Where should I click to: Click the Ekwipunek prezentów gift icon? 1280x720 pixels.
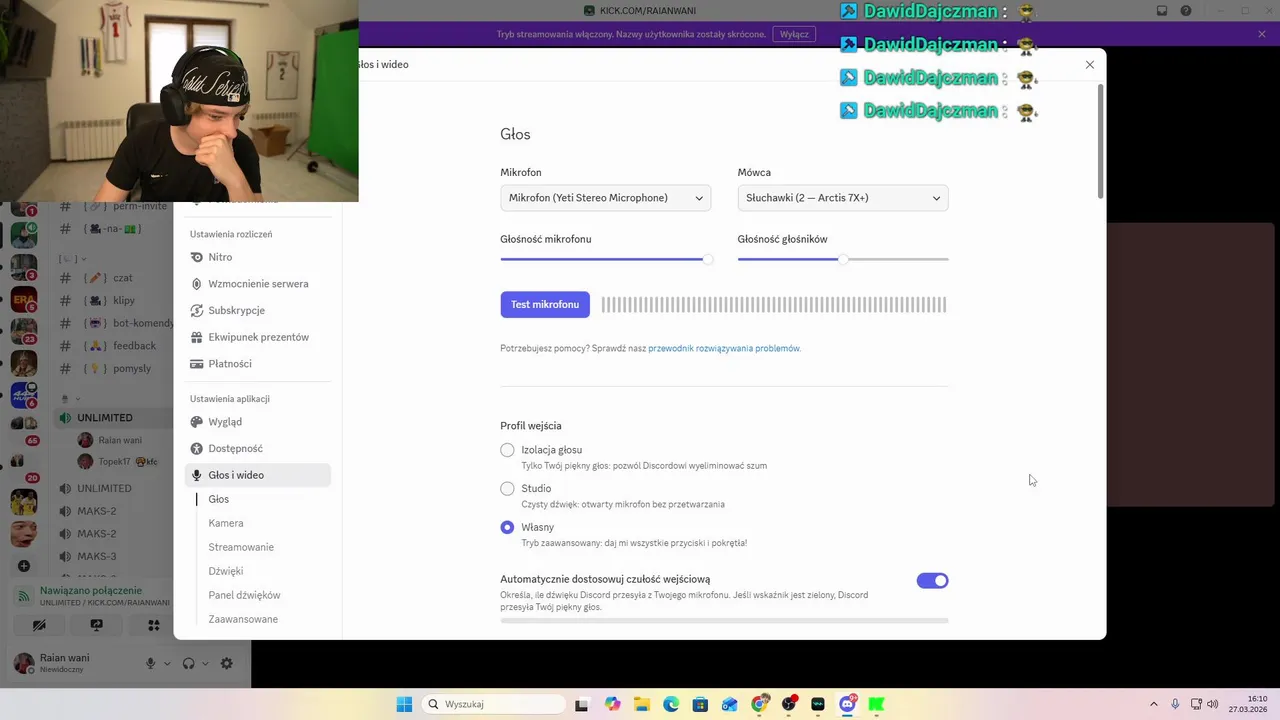[x=197, y=337]
